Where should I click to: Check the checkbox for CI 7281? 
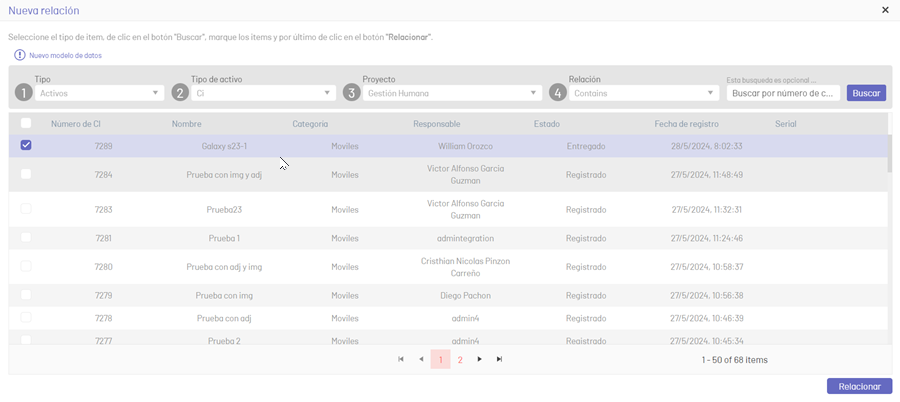[26, 237]
